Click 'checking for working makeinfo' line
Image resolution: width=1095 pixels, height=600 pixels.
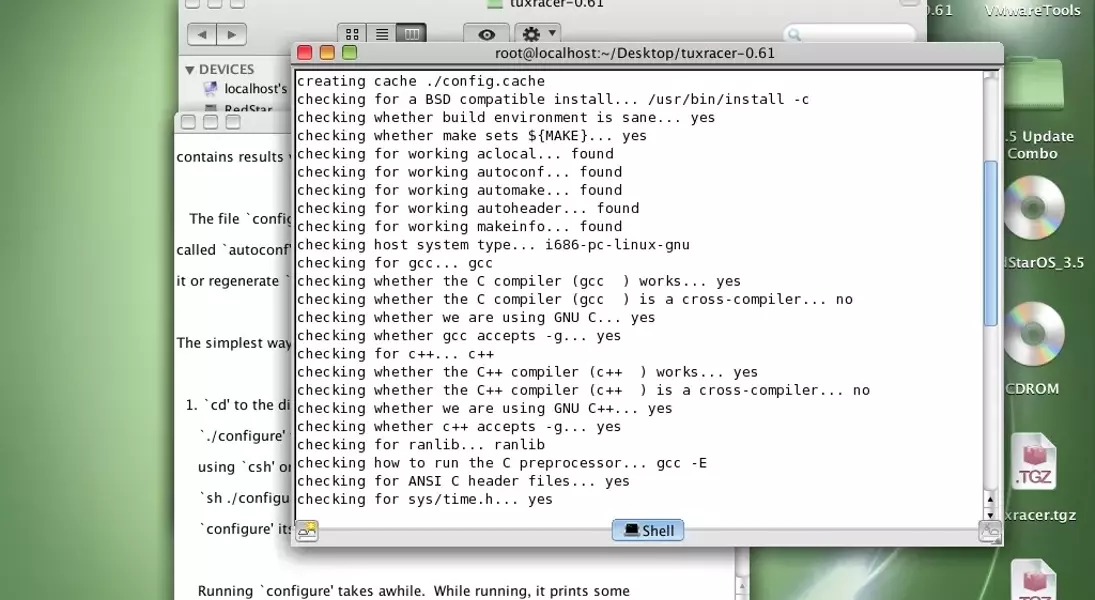pos(460,226)
